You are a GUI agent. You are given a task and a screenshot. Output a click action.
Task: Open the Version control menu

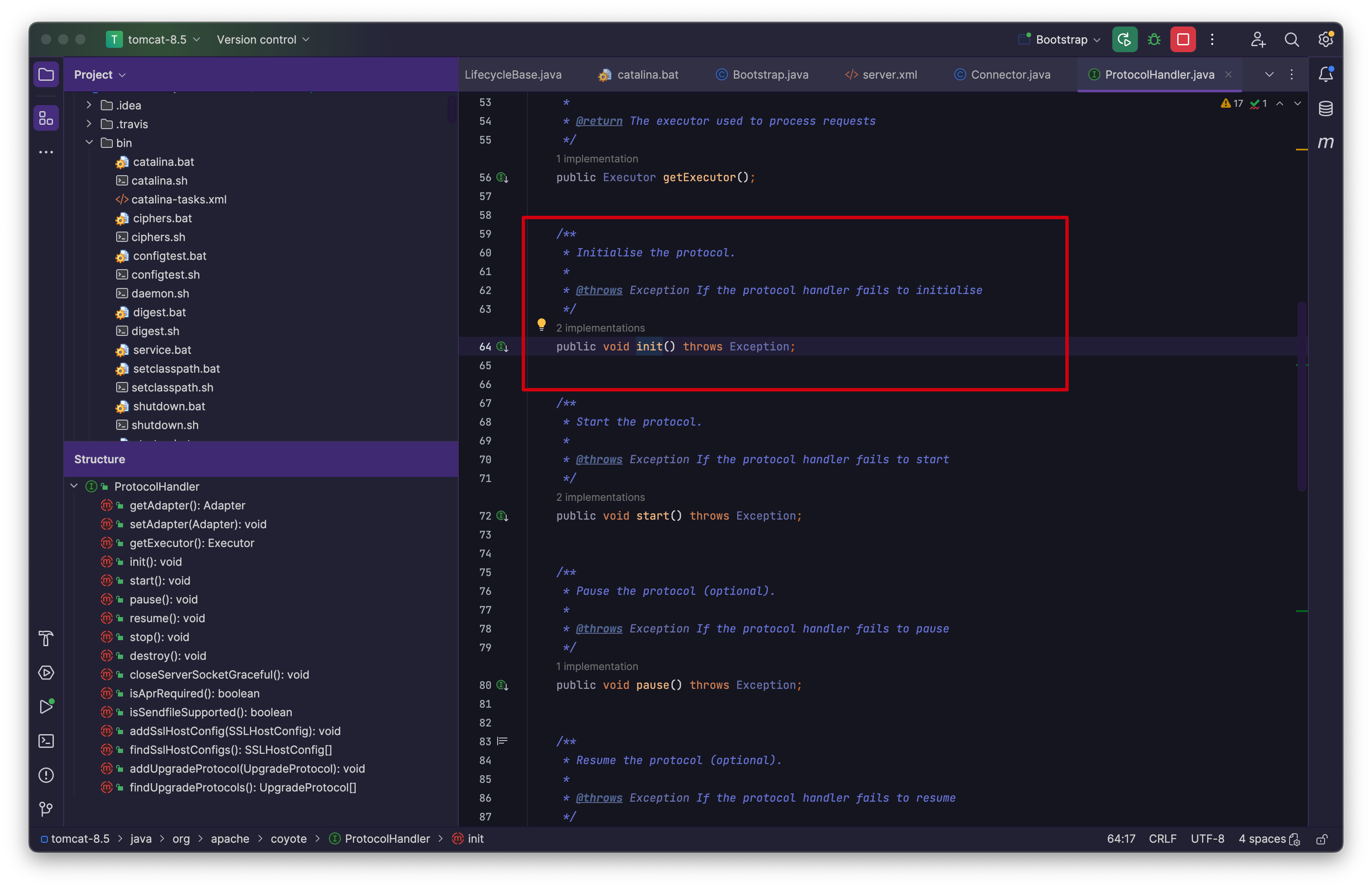[263, 39]
